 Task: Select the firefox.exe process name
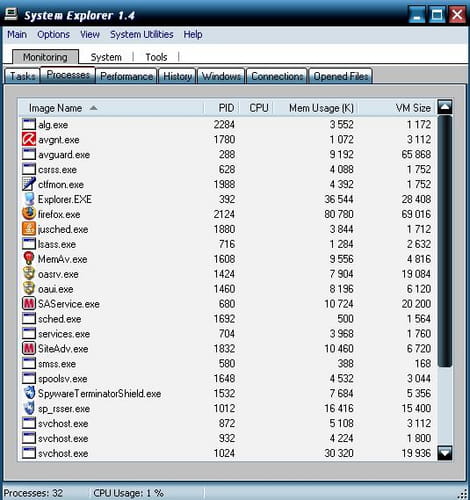[59, 214]
